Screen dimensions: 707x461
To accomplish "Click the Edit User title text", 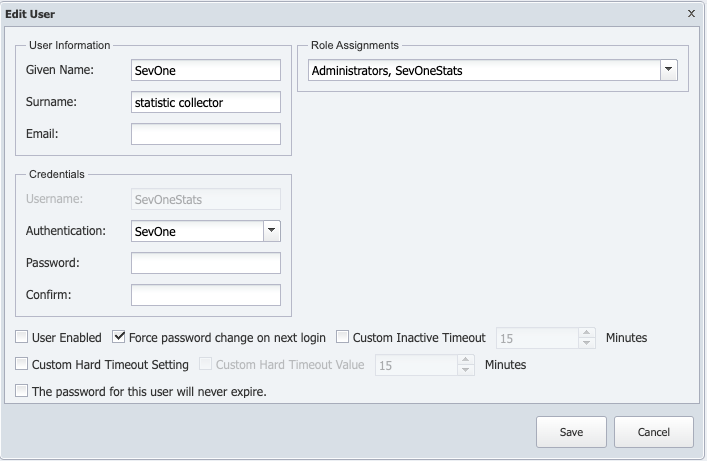I will [30, 14].
